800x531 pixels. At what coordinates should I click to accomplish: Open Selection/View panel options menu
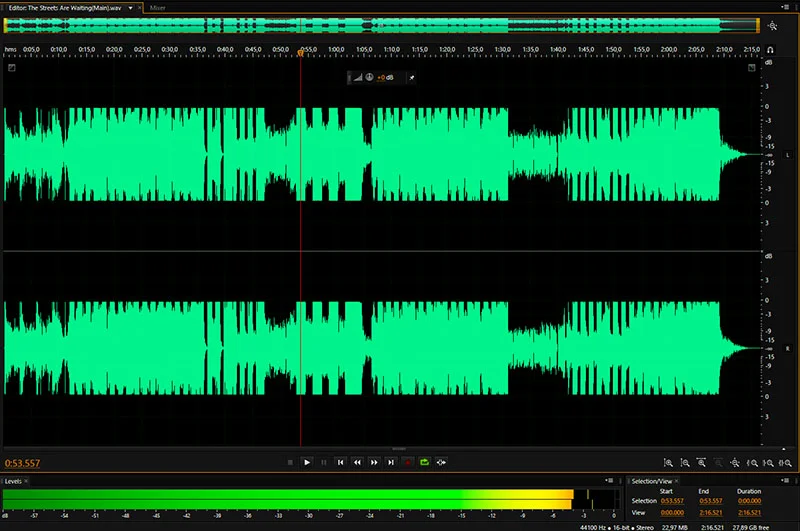click(785, 480)
